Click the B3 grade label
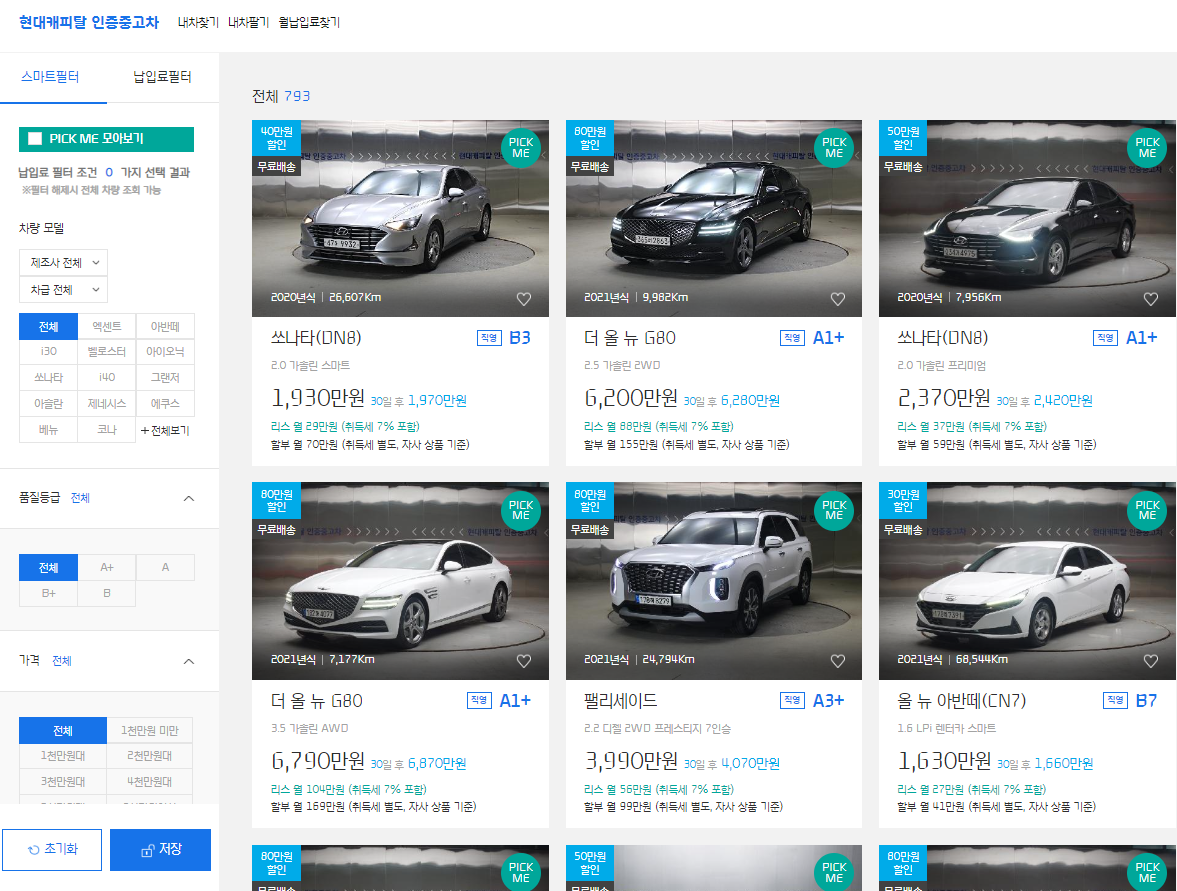This screenshot has width=1177, height=891. pyautogui.click(x=519, y=338)
